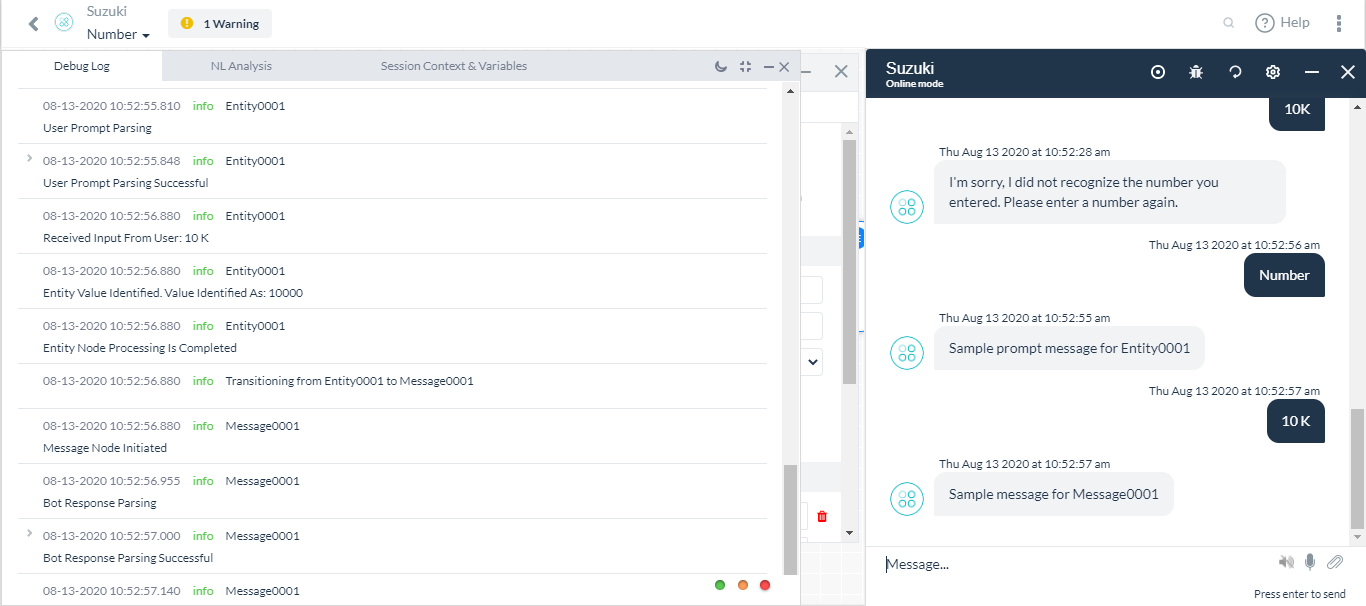The image size is (1366, 606).
Task: Close the Suzuki chat window
Action: coord(1348,72)
